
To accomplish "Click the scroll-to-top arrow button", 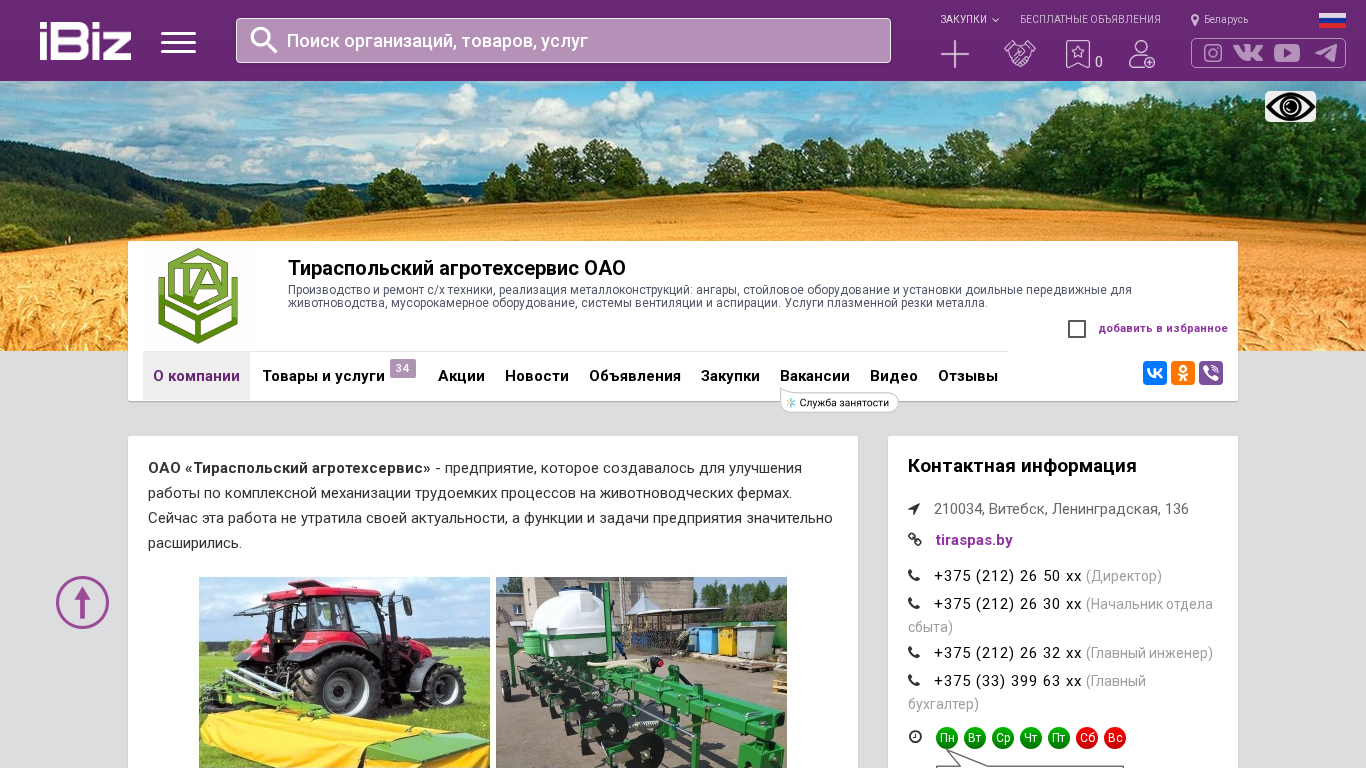I will (x=82, y=602).
